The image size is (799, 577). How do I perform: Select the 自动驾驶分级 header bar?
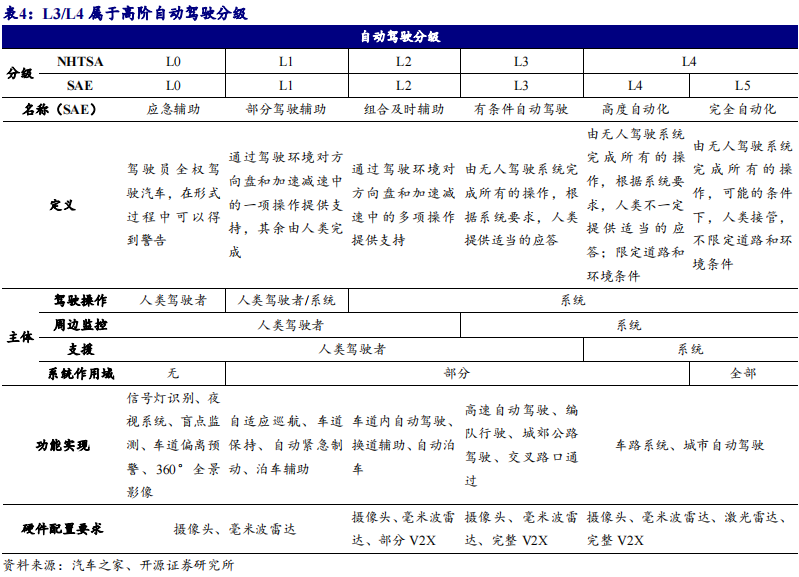(400, 36)
